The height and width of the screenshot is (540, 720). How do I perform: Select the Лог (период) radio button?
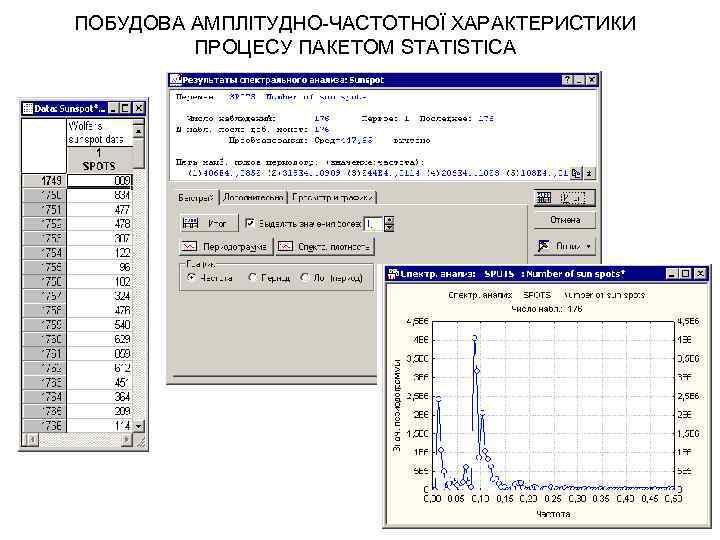tap(304, 277)
